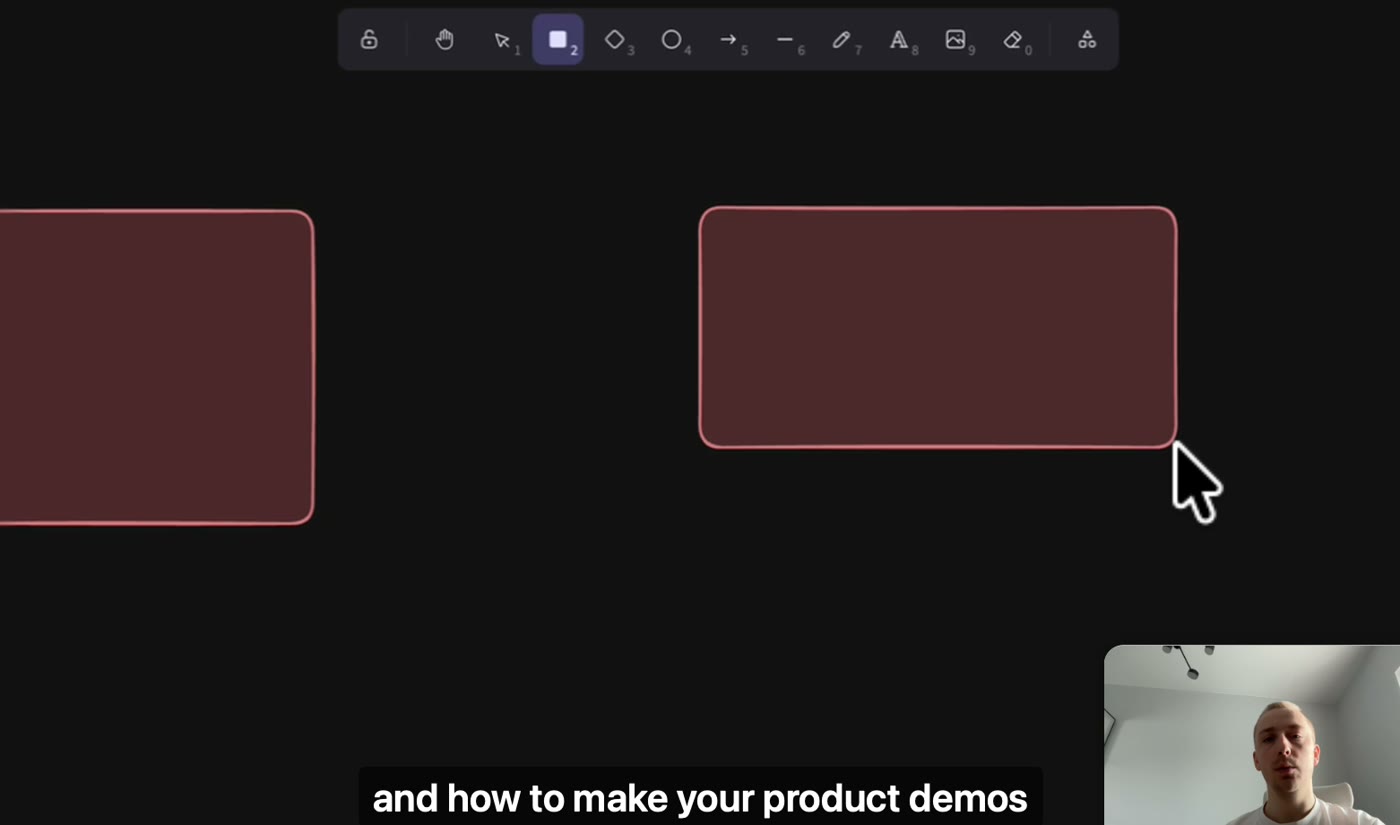The width and height of the screenshot is (1400, 825).
Task: Select the Pencil draw tool
Action: click(842, 40)
